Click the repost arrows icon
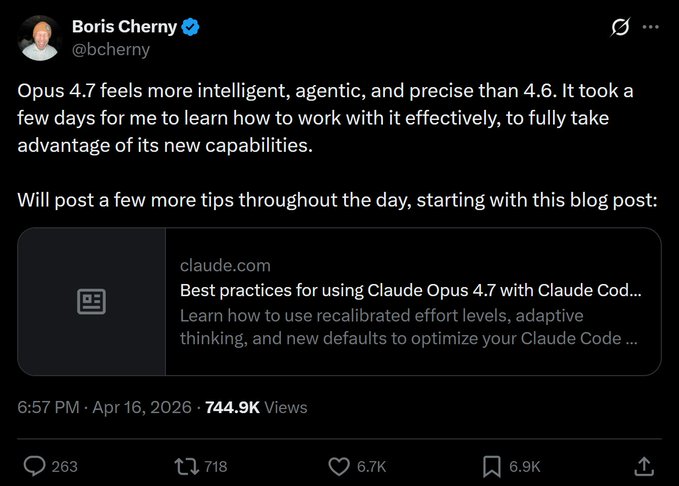This screenshot has height=486, width=679. click(x=187, y=467)
